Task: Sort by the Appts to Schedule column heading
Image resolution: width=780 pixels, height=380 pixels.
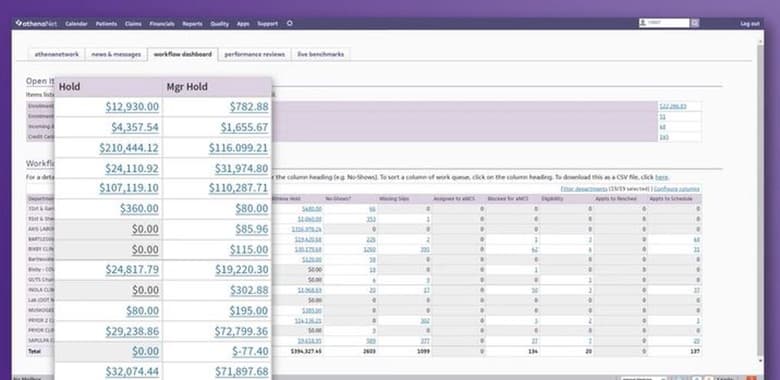Action: (671, 199)
